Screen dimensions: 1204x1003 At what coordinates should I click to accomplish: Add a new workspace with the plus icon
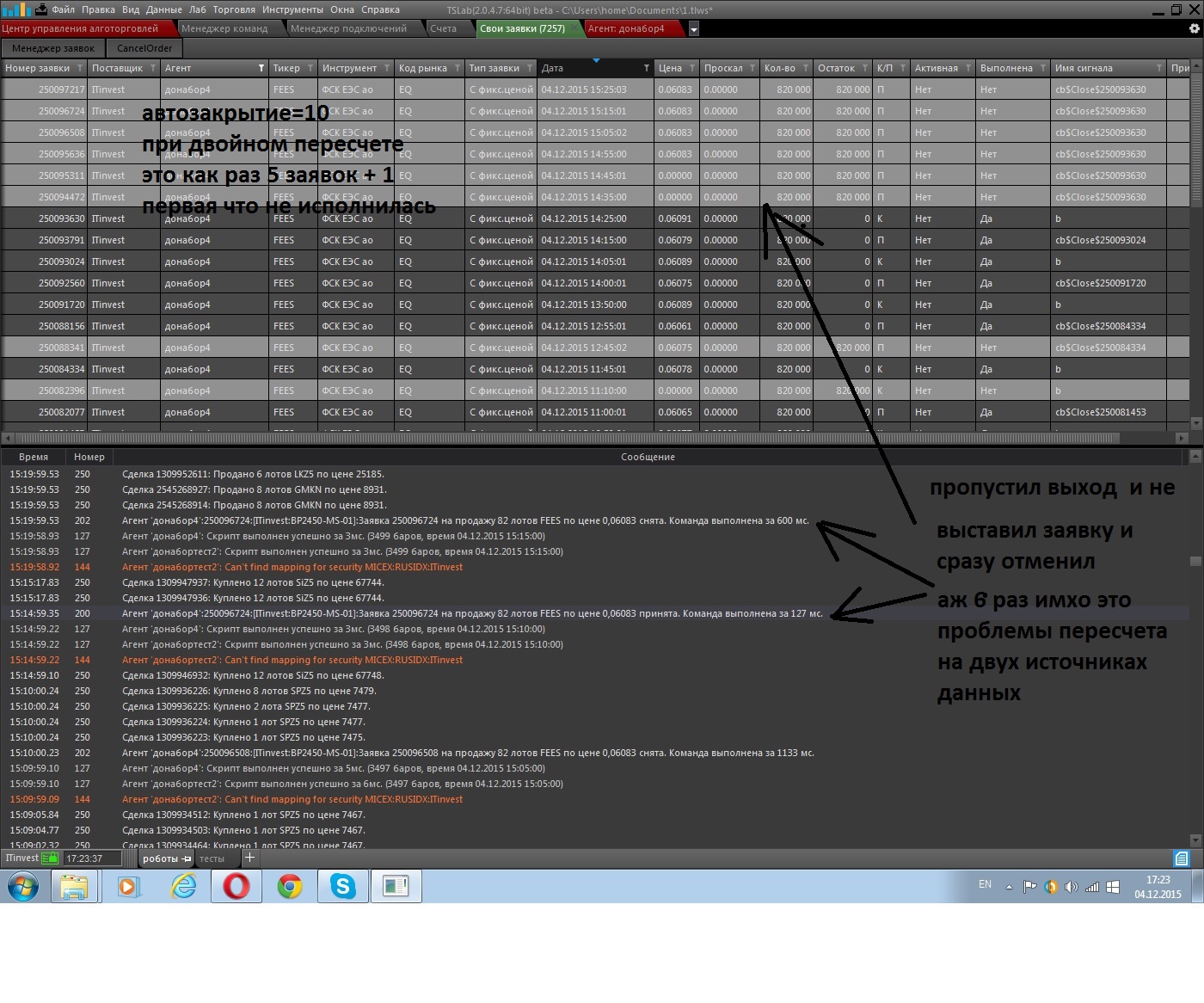(249, 858)
